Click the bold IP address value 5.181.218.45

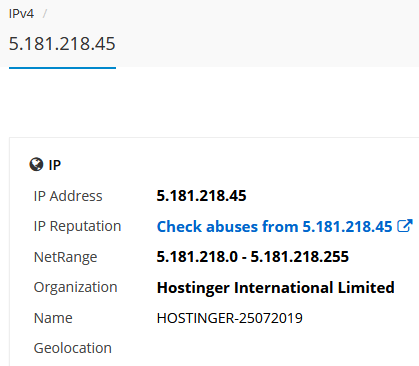coord(201,196)
